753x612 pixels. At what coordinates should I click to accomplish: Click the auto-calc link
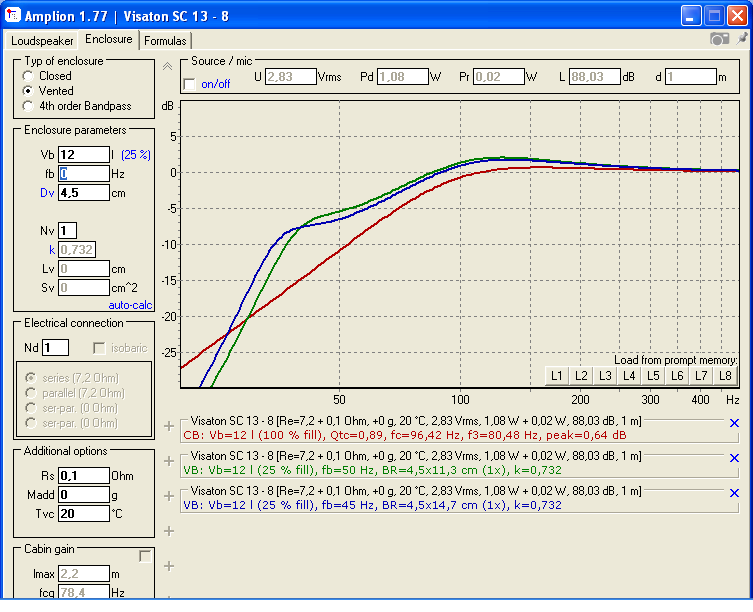pos(130,305)
